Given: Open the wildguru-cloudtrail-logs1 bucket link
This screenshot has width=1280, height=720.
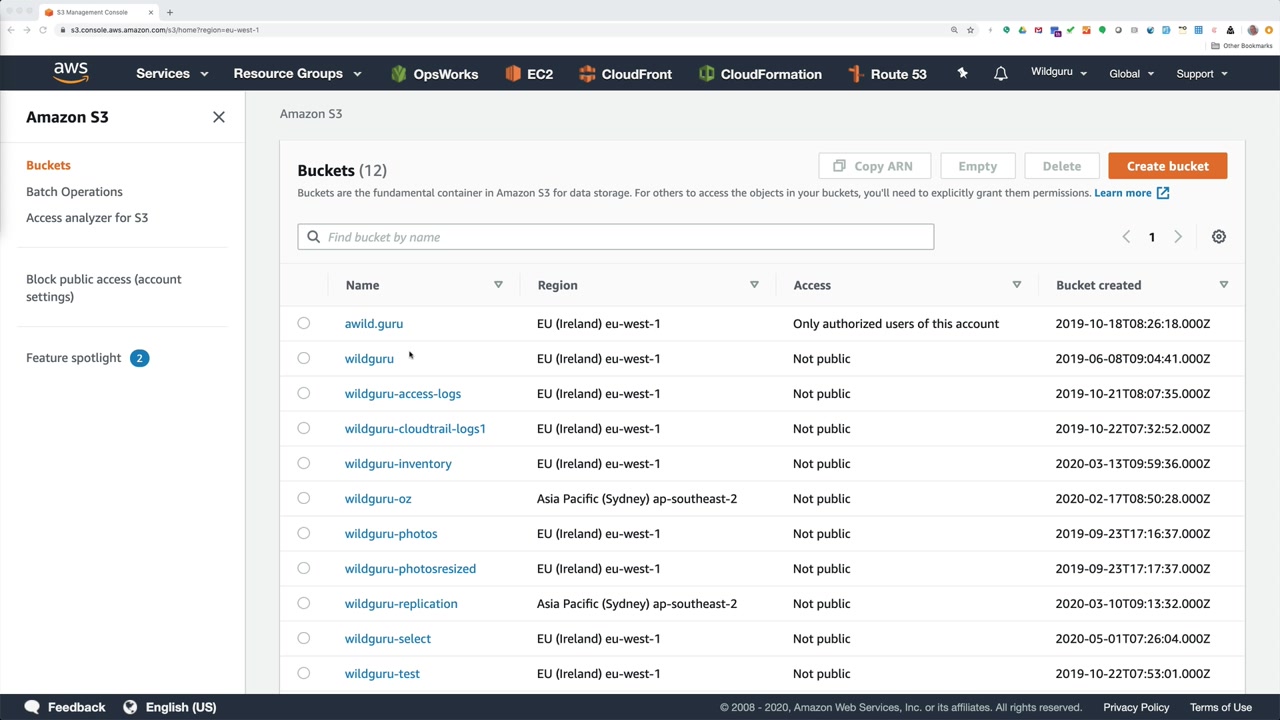Looking at the screenshot, I should (x=415, y=428).
